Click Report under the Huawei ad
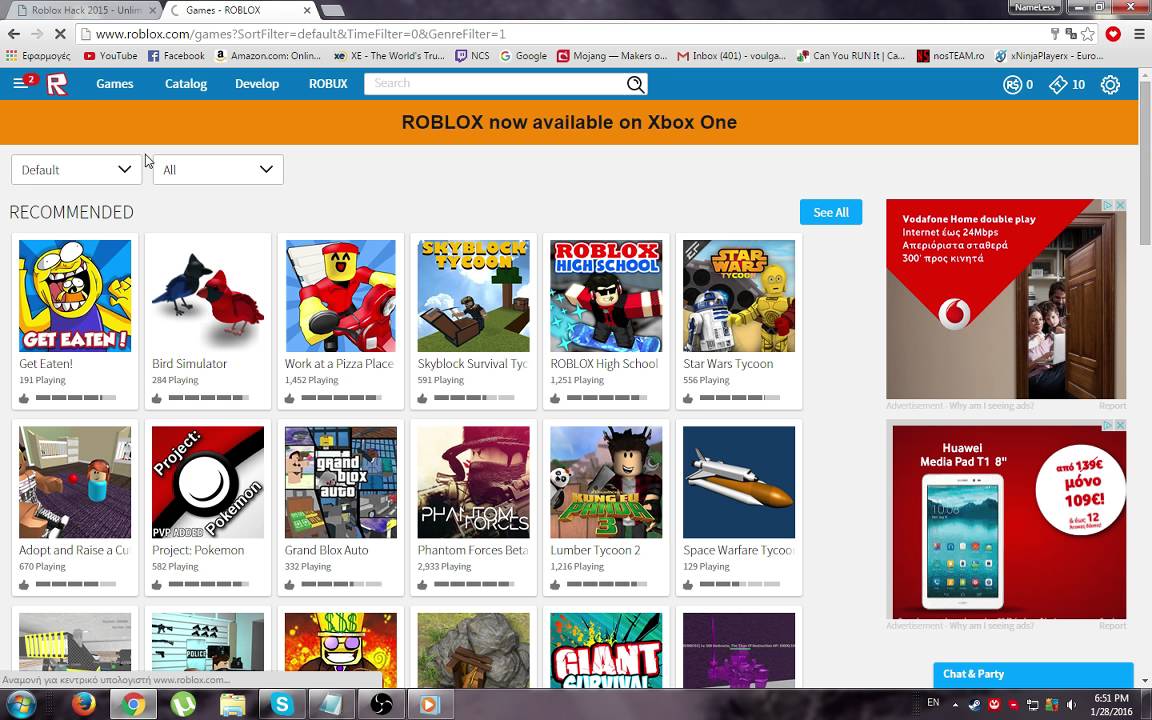 tap(1112, 626)
